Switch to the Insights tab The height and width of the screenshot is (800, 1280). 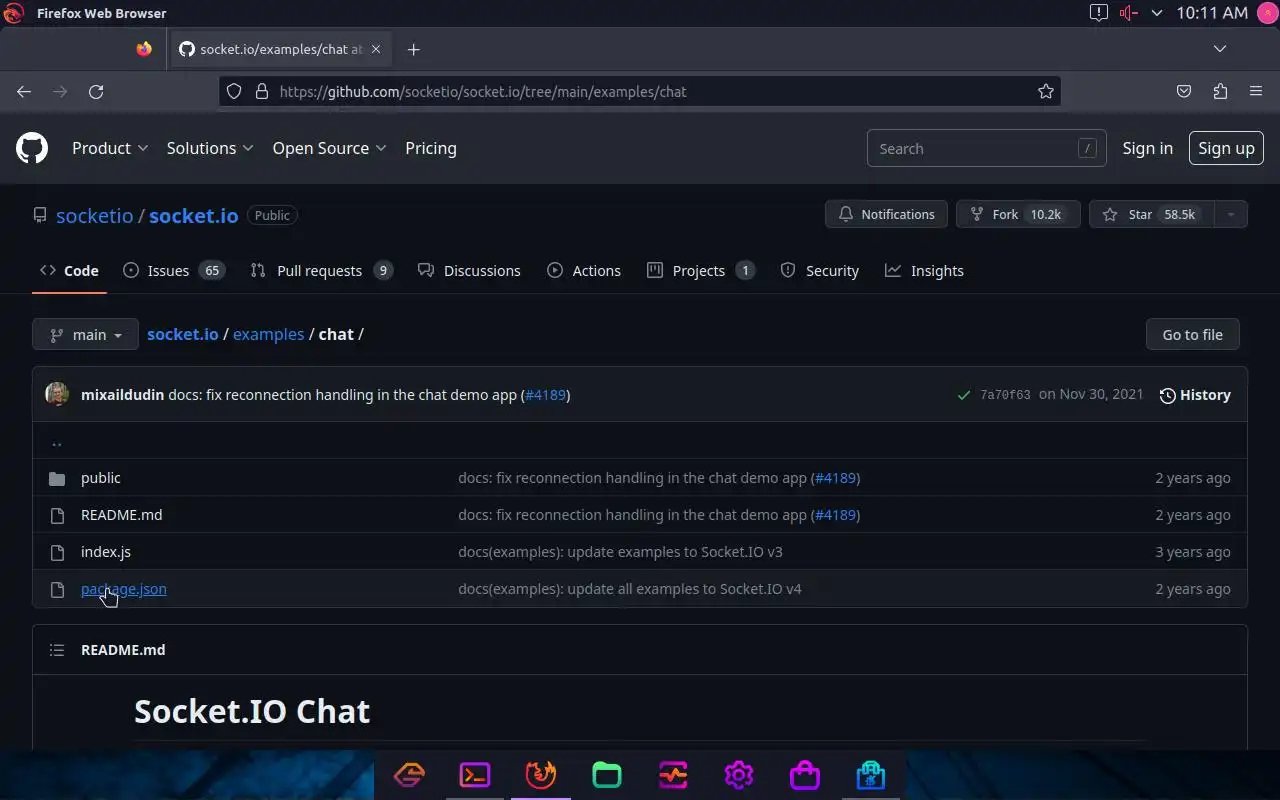(x=925, y=271)
